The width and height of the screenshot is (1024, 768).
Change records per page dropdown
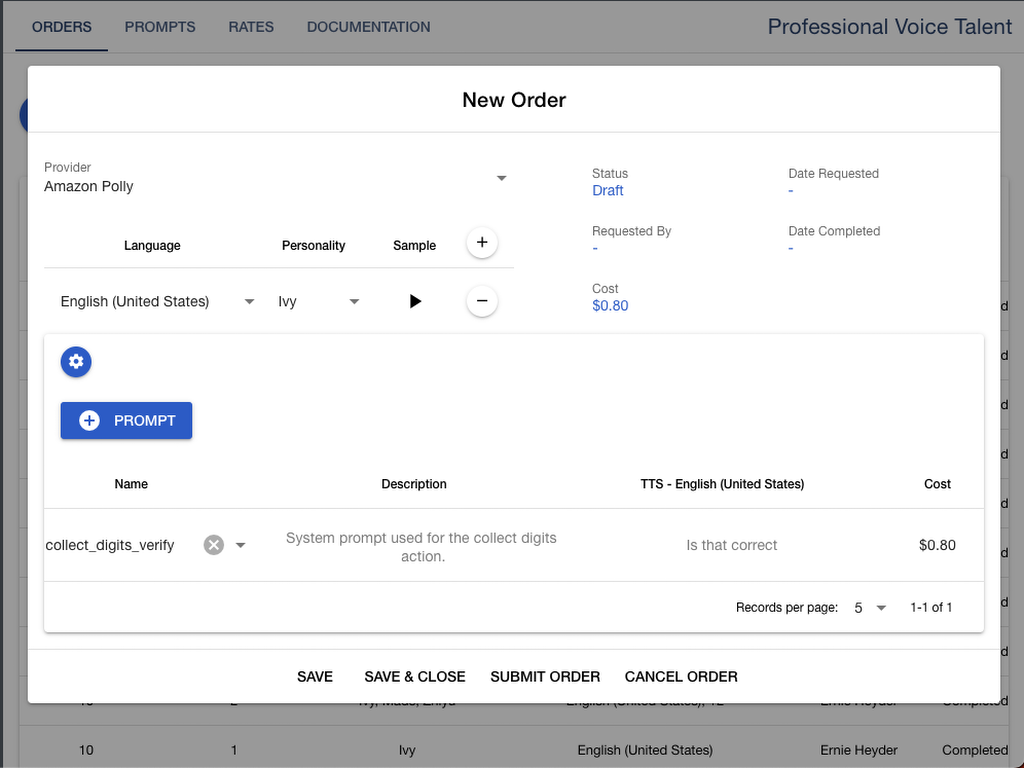pyautogui.click(x=871, y=608)
